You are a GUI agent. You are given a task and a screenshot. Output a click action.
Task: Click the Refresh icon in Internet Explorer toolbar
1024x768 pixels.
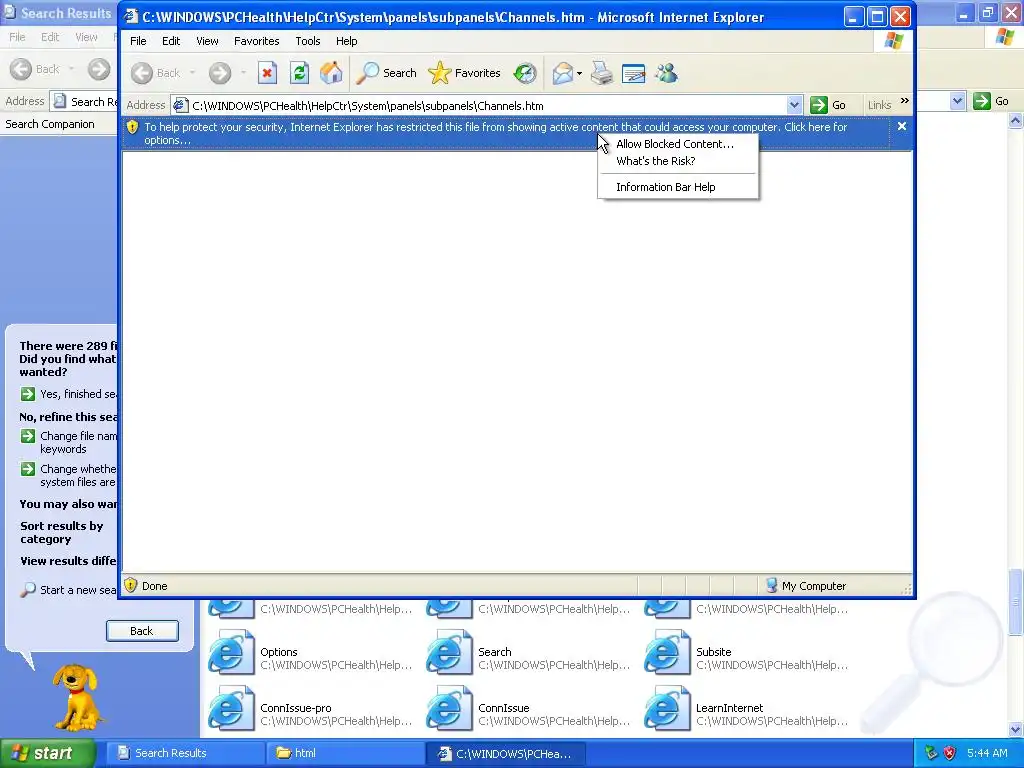[x=299, y=73]
